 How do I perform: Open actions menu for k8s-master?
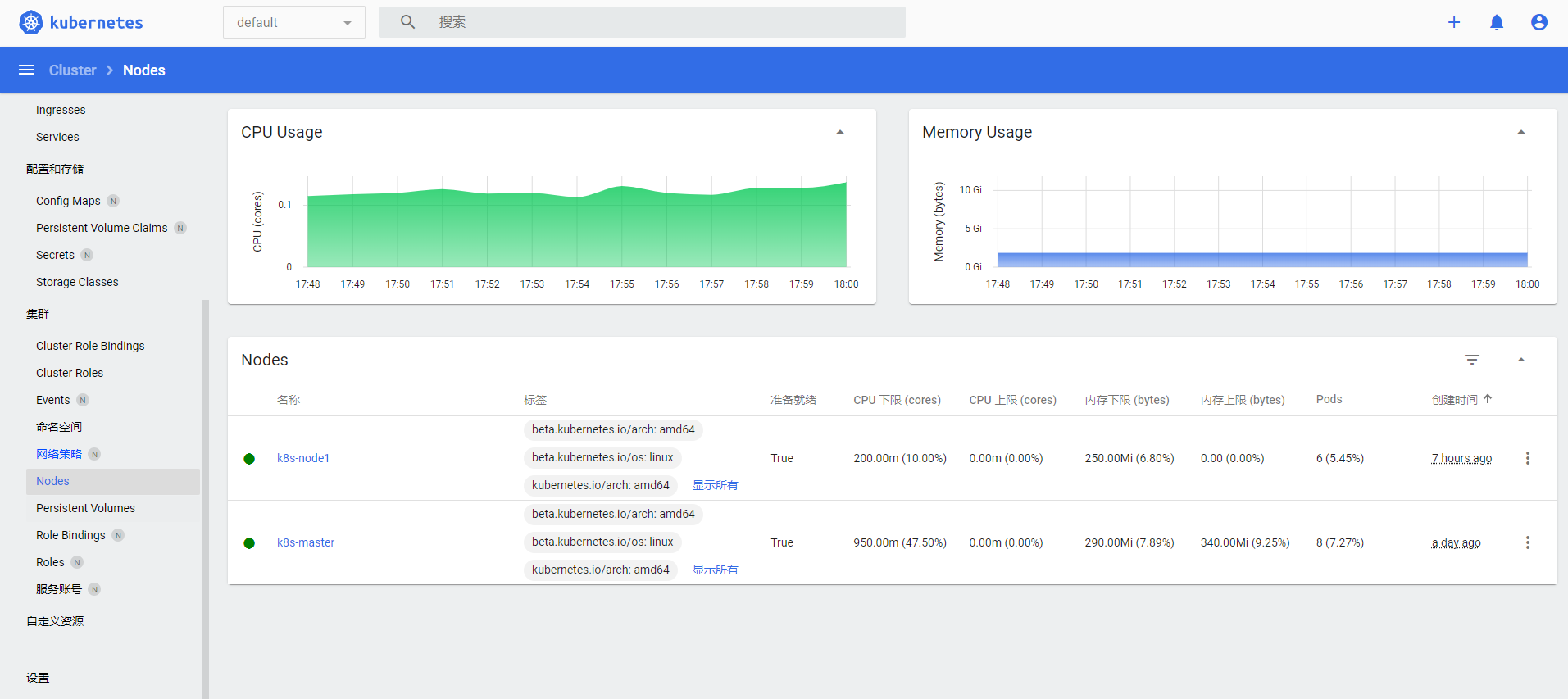pos(1527,542)
